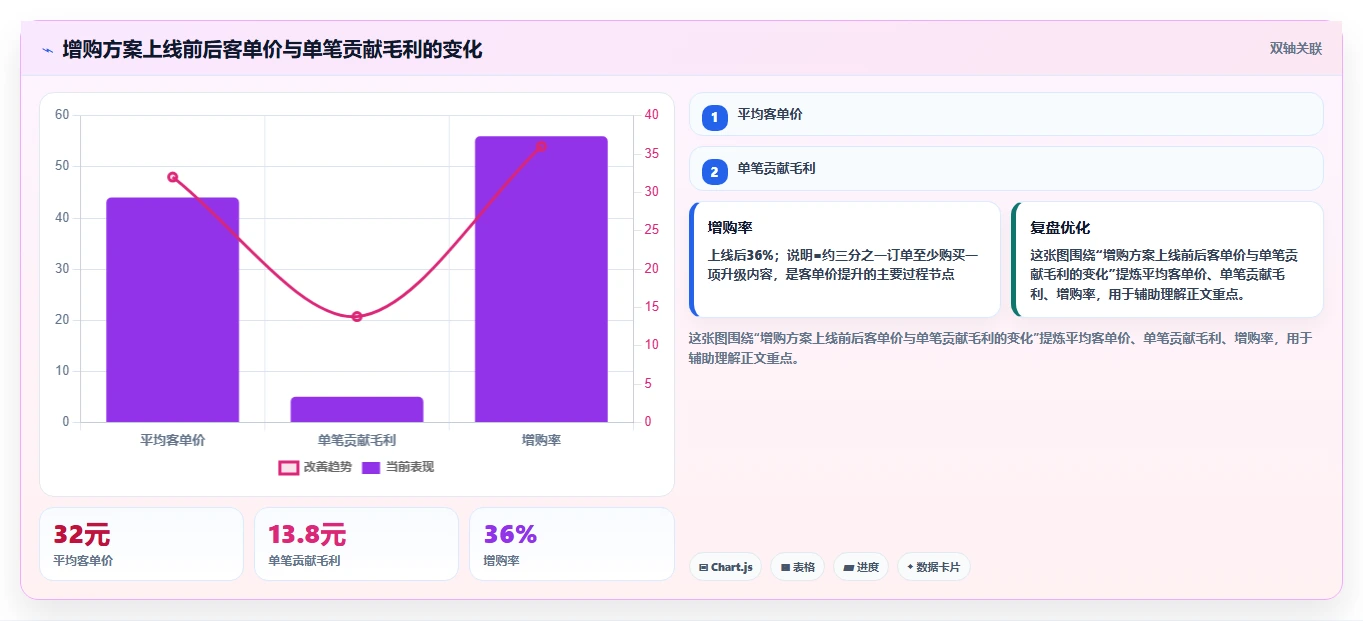Image resolution: width=1363 pixels, height=621 pixels.
Task: Toggle the 当前表现 legend swatch
Action: [371, 468]
